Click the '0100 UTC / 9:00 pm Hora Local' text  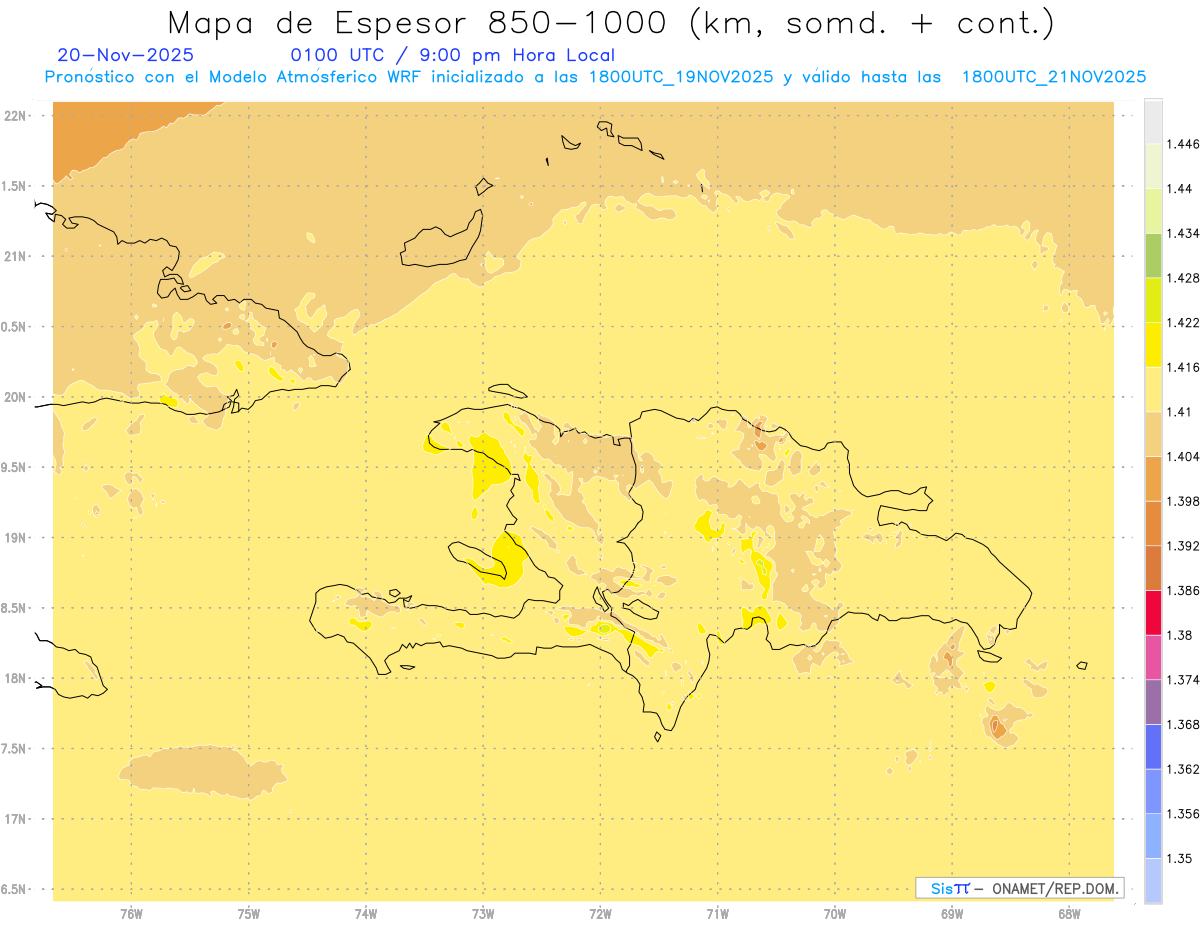pos(452,55)
